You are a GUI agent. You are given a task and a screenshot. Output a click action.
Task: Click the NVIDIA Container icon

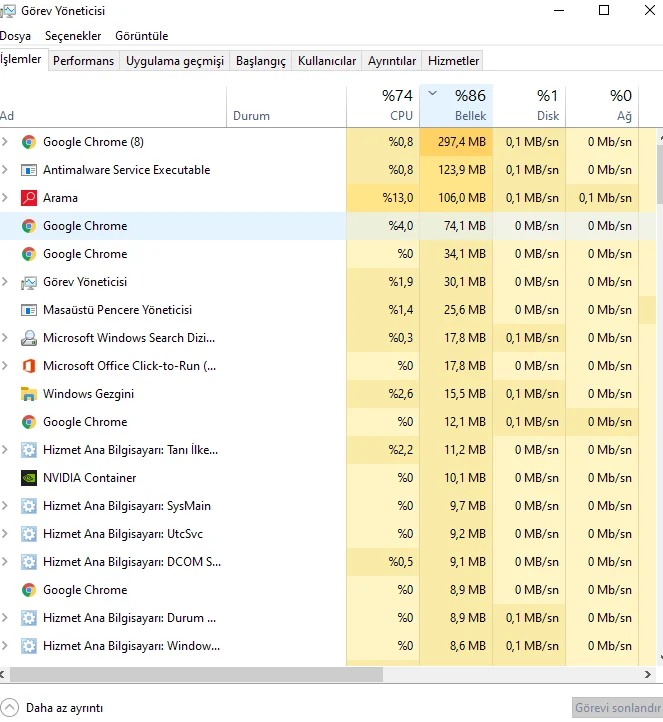tap(29, 478)
